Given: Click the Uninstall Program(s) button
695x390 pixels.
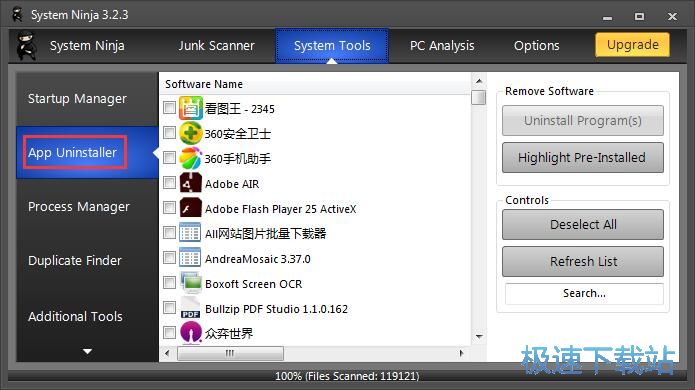Looking at the screenshot, I should pos(583,120).
